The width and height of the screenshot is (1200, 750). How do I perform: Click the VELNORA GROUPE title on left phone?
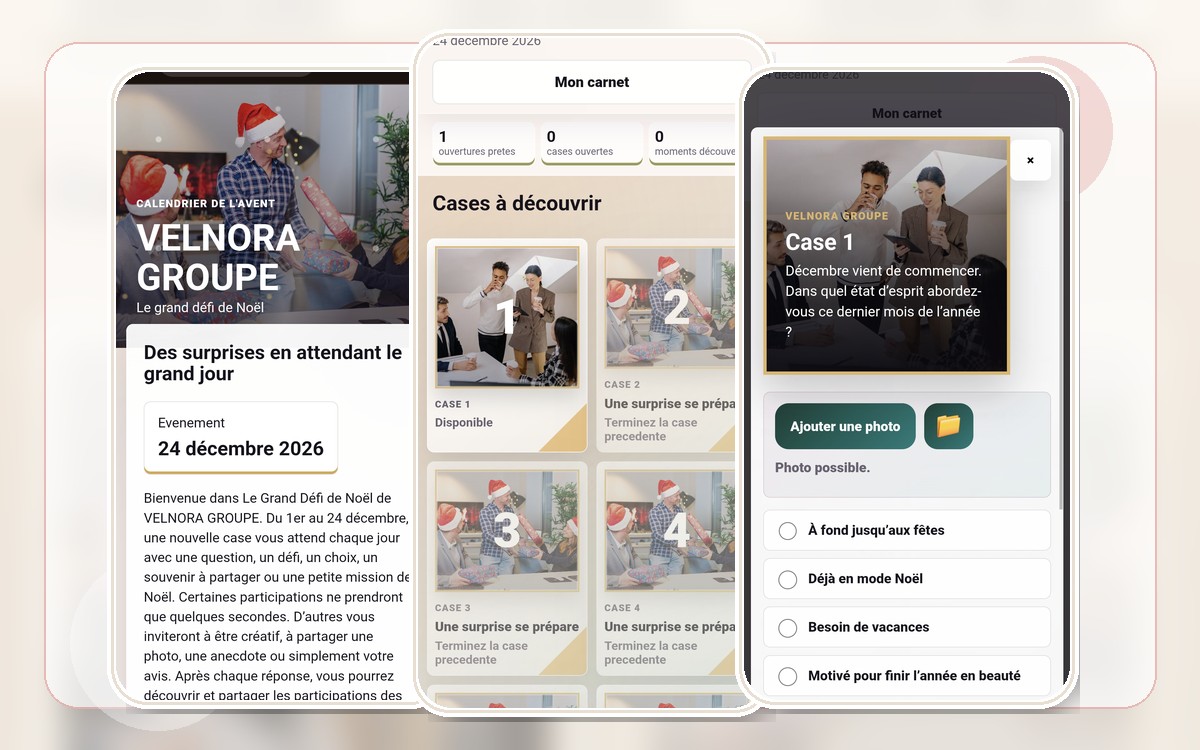(218, 257)
